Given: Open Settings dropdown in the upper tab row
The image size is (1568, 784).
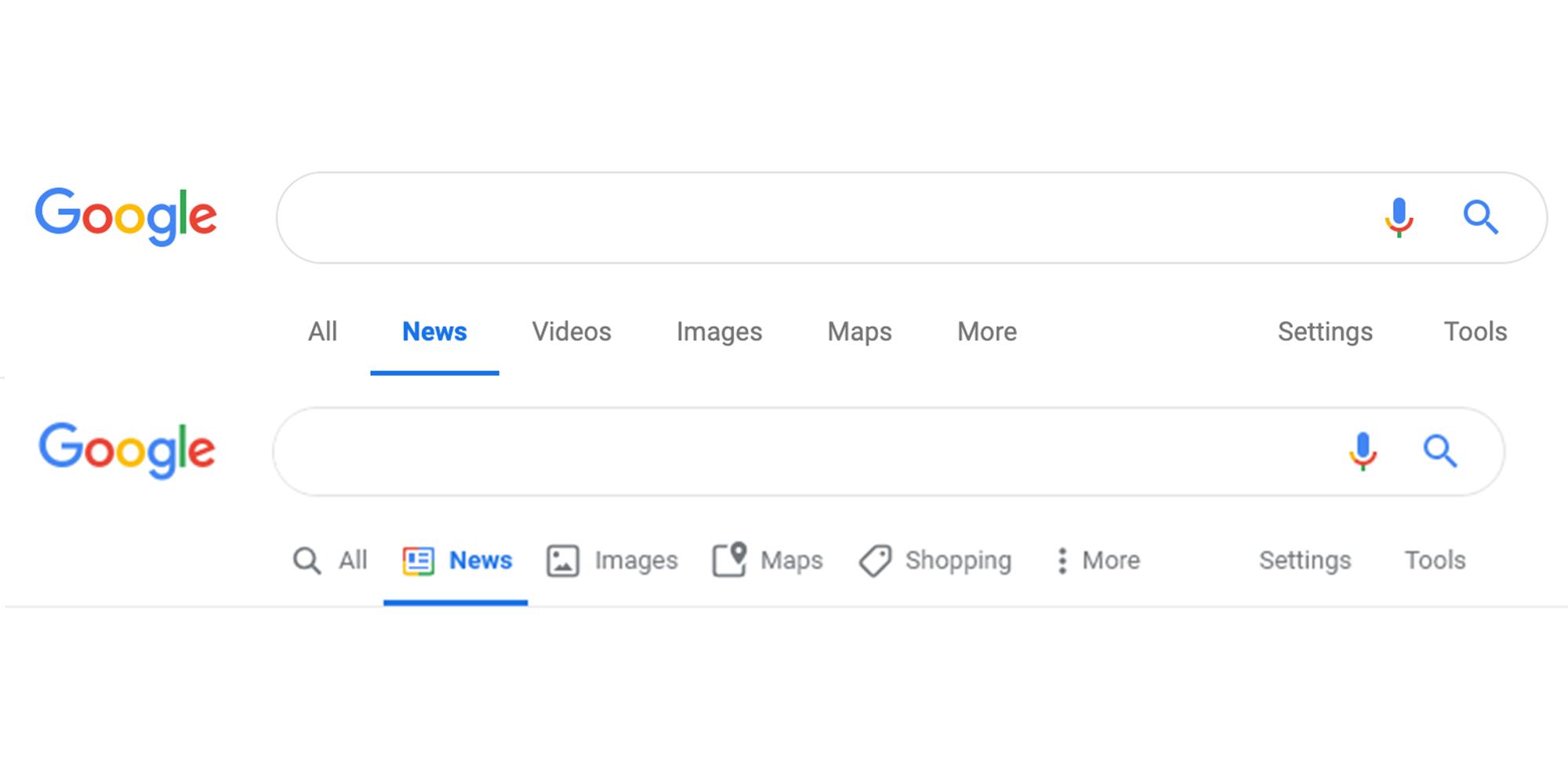Looking at the screenshot, I should point(1325,332).
